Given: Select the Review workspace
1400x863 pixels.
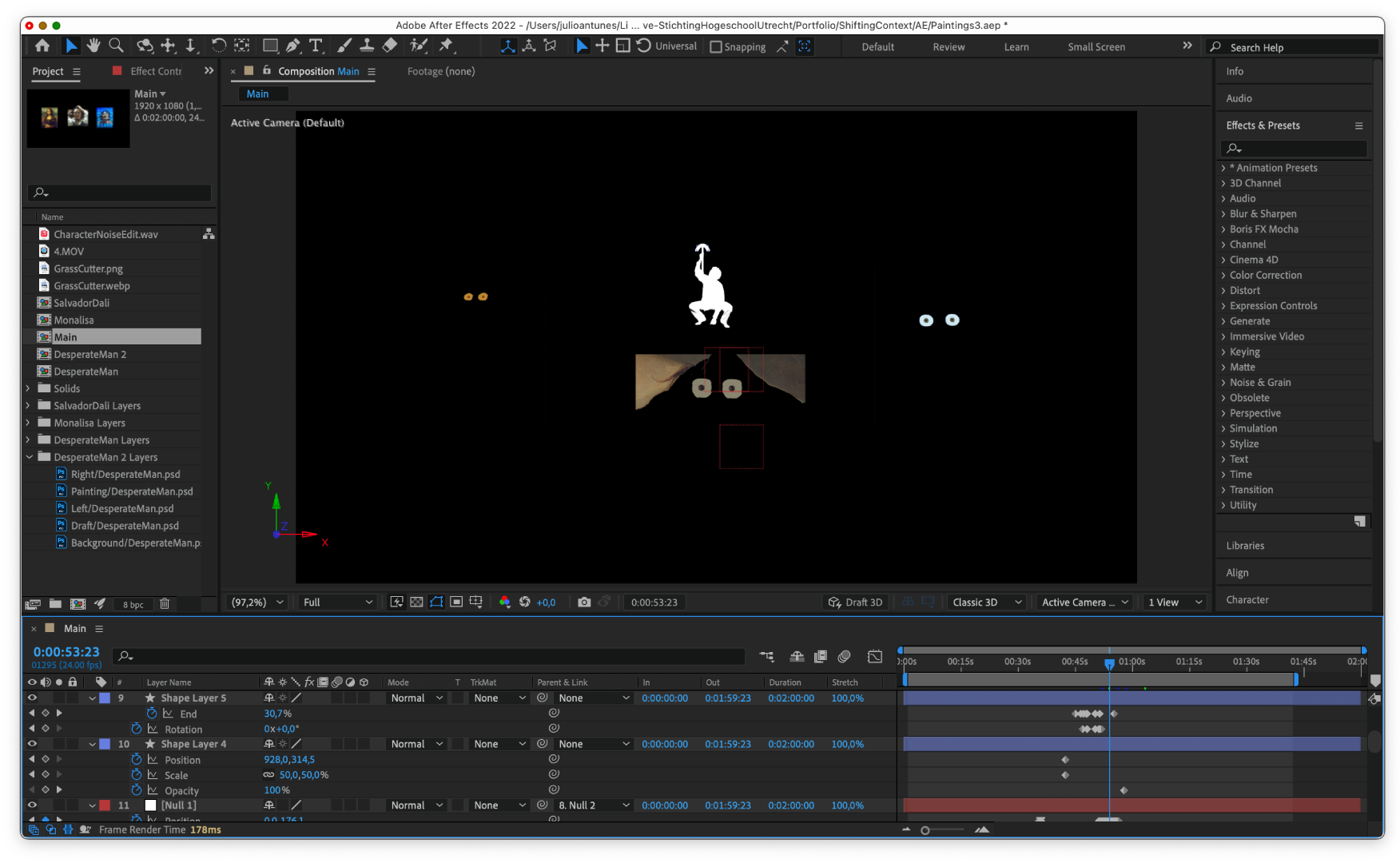Looking at the screenshot, I should tap(949, 47).
